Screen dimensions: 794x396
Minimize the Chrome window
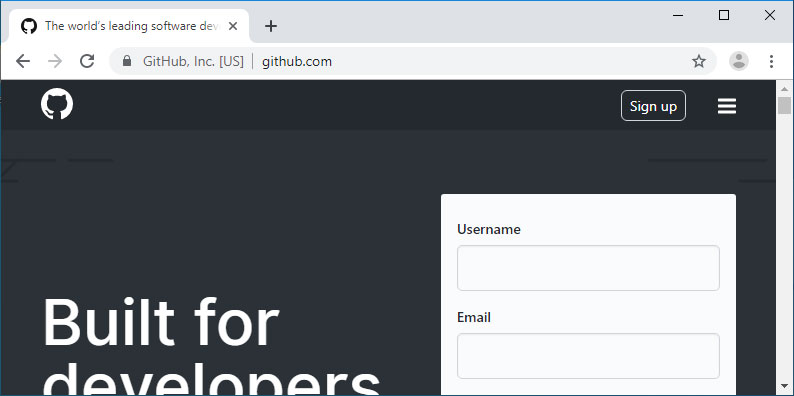[678, 15]
